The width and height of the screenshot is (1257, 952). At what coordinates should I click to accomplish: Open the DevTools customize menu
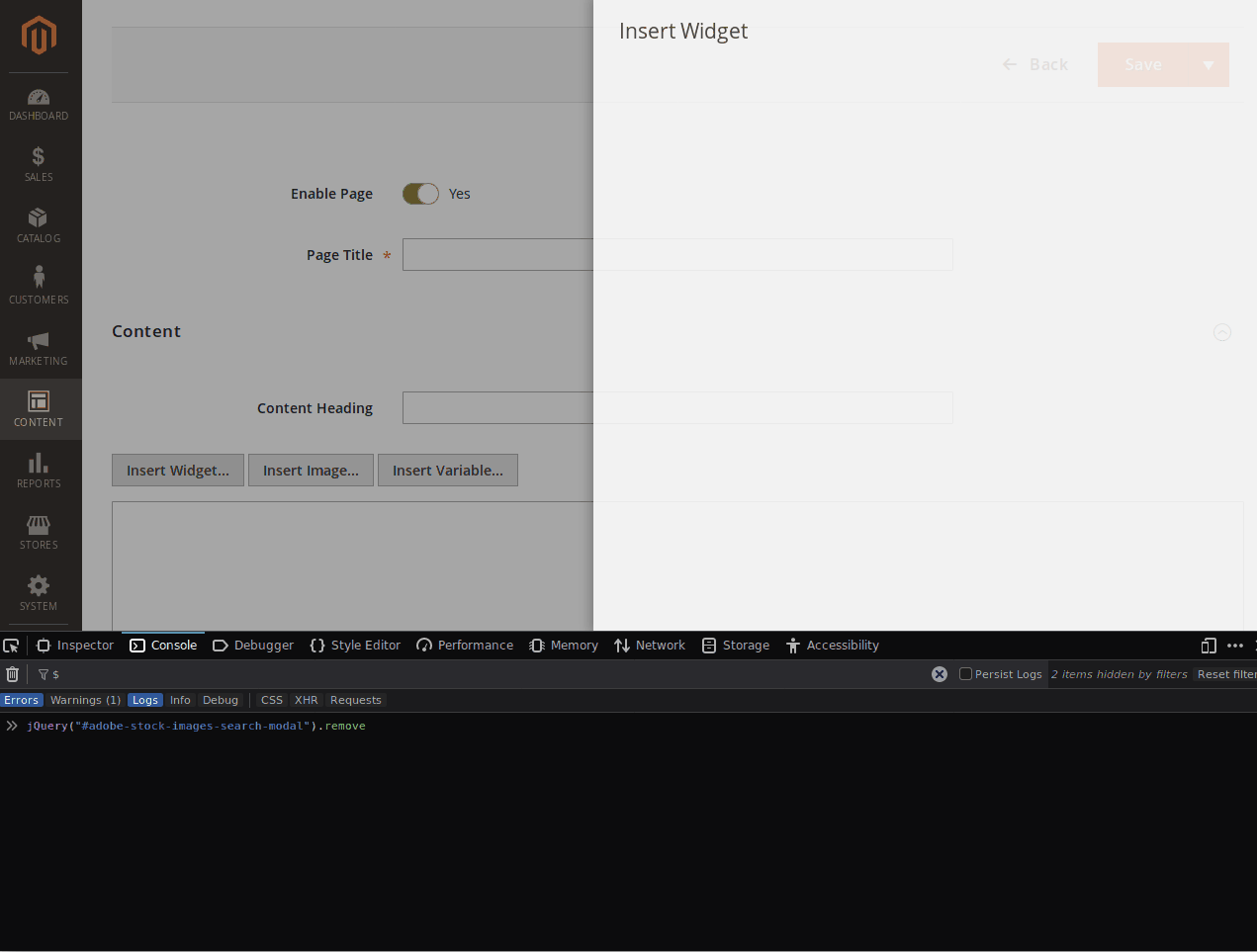1234,646
